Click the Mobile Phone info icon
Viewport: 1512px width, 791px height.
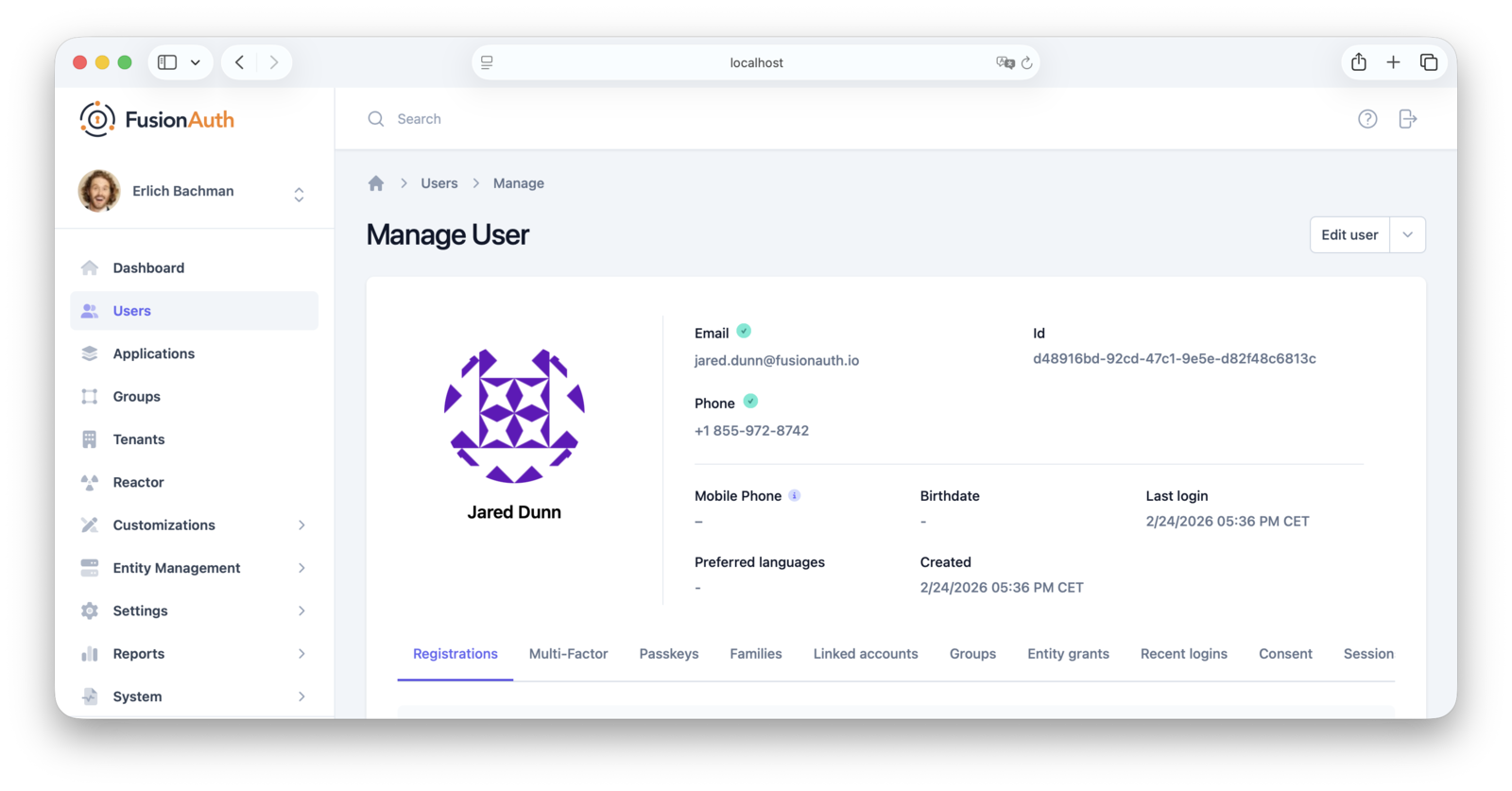pyautogui.click(x=795, y=495)
